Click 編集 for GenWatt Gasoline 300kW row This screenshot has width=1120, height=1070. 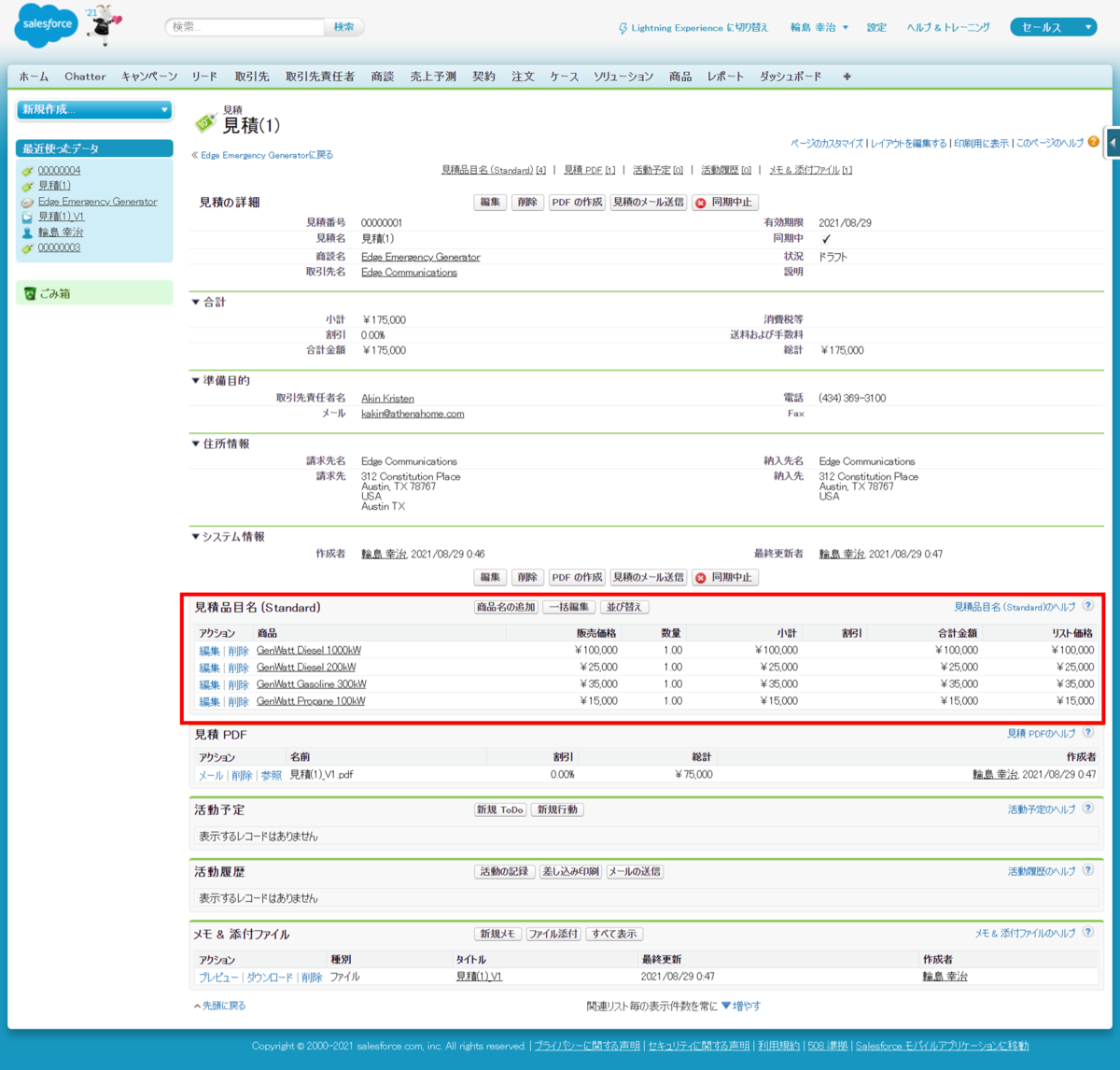(x=209, y=684)
